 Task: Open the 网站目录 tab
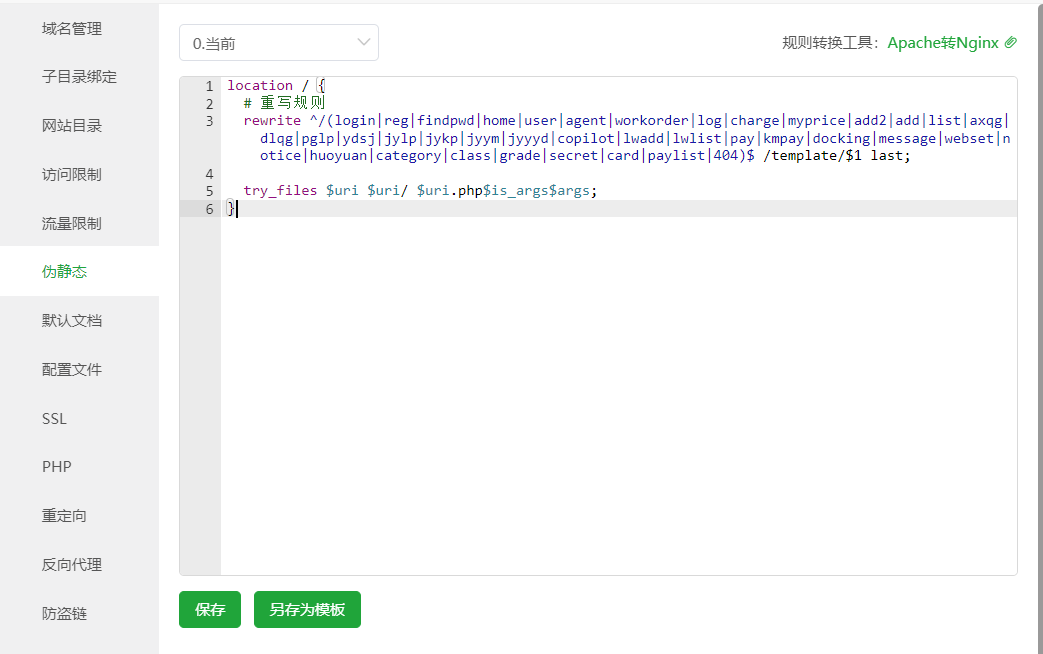72,126
